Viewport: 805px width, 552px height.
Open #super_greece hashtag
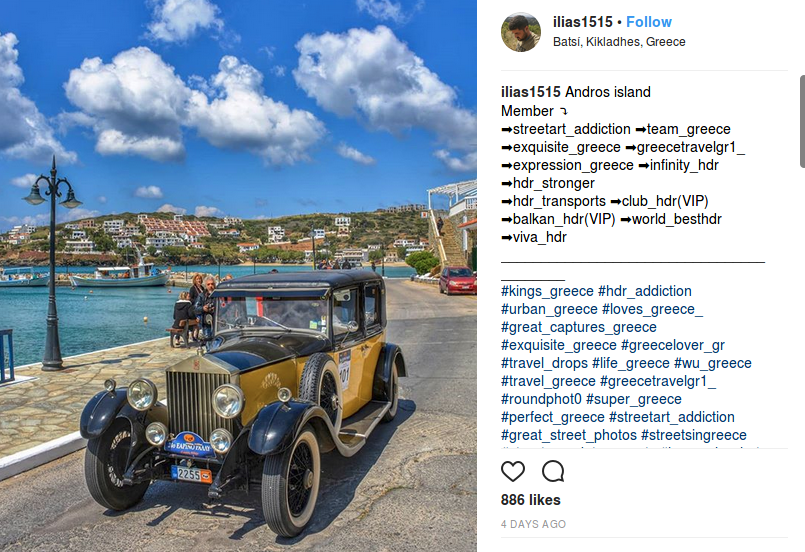point(634,399)
